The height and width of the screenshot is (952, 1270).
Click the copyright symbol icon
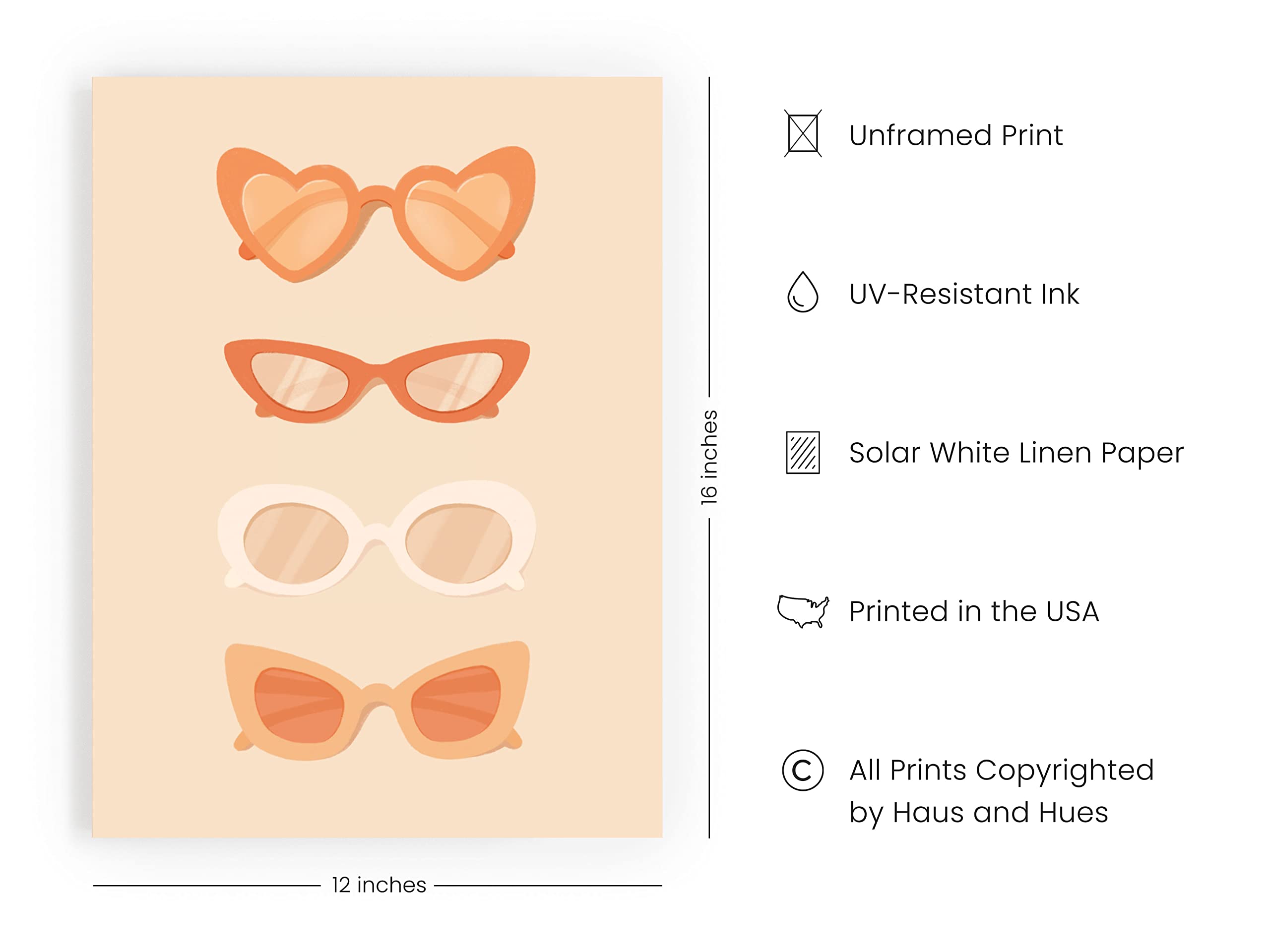coord(803,770)
